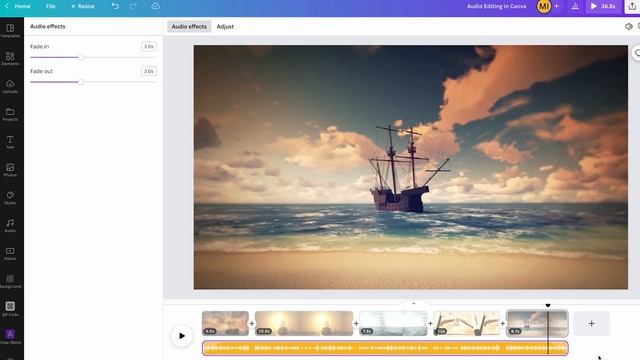Select the last highlighted timeline clip

coord(537,323)
